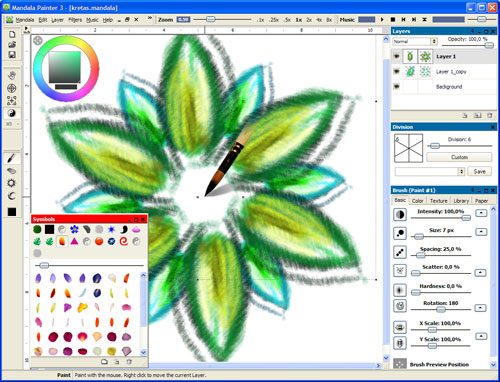Viewport: 500px width, 382px height.
Task: Click the Custom division button
Action: coord(459,157)
